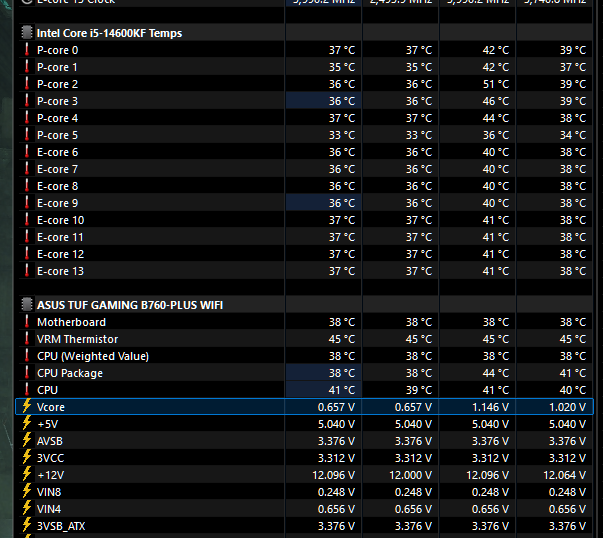
Task: Select the P-core 5 sensor label
Action: [57, 135]
